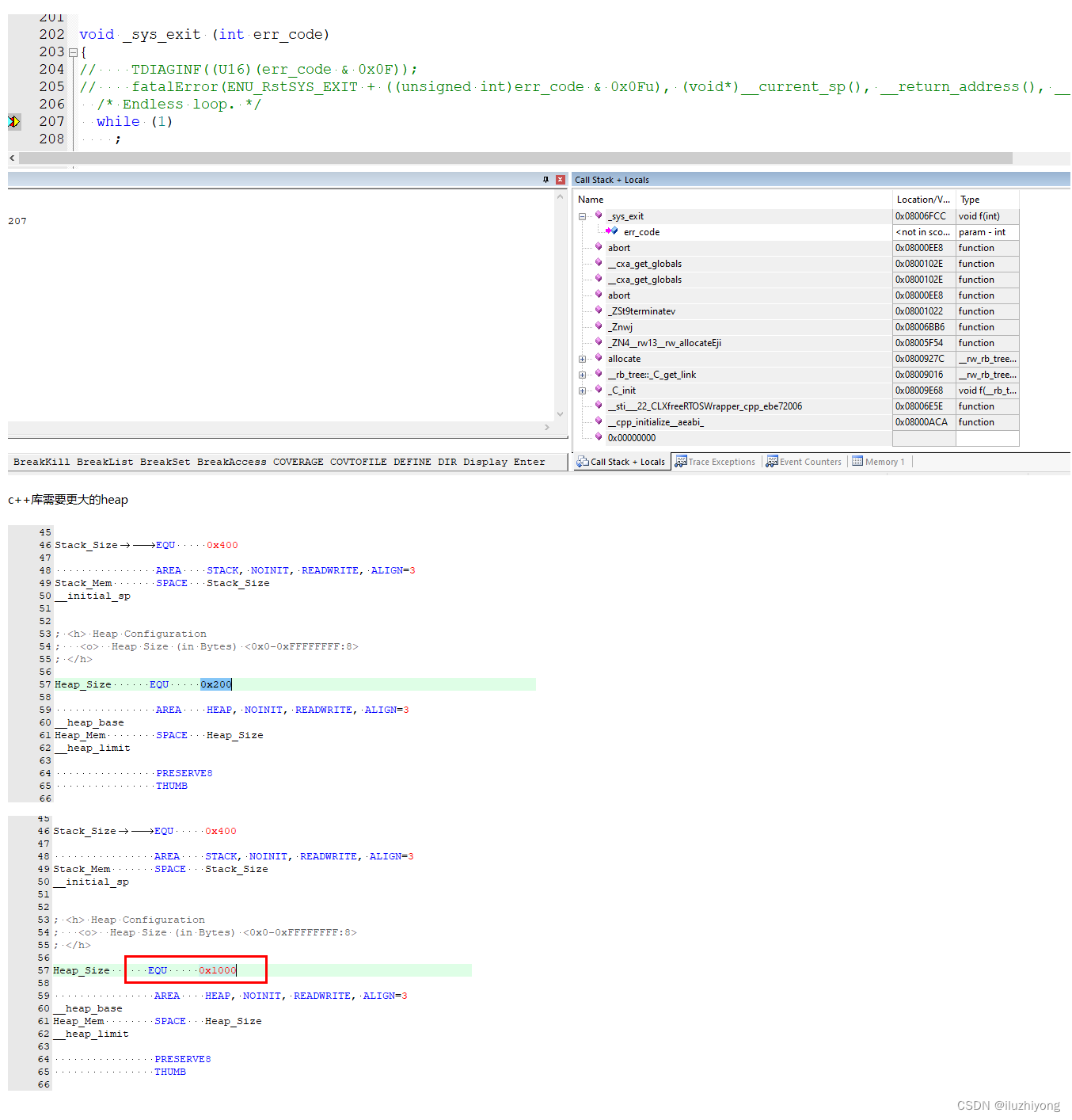
Task: Click the Trace Exceptions tab icon
Action: tap(682, 462)
